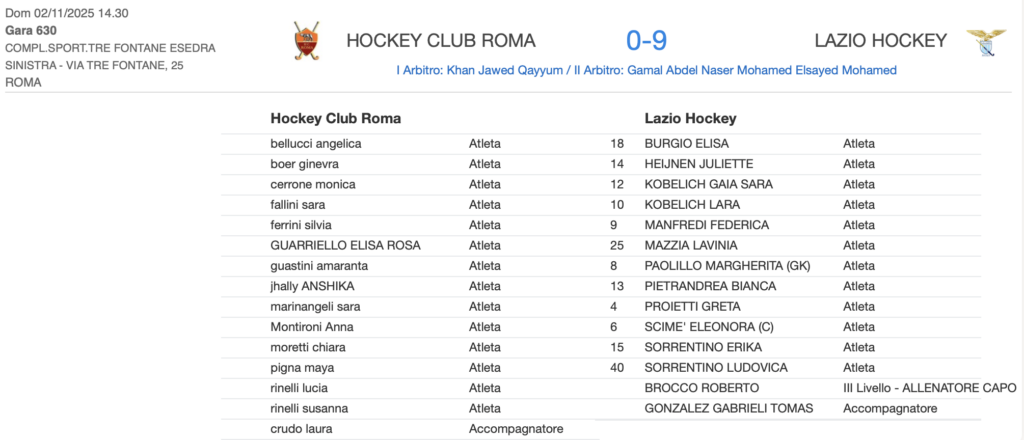Click the Hockey Club Roma roster heading
Image resolution: width=1024 pixels, height=440 pixels.
(x=336, y=119)
